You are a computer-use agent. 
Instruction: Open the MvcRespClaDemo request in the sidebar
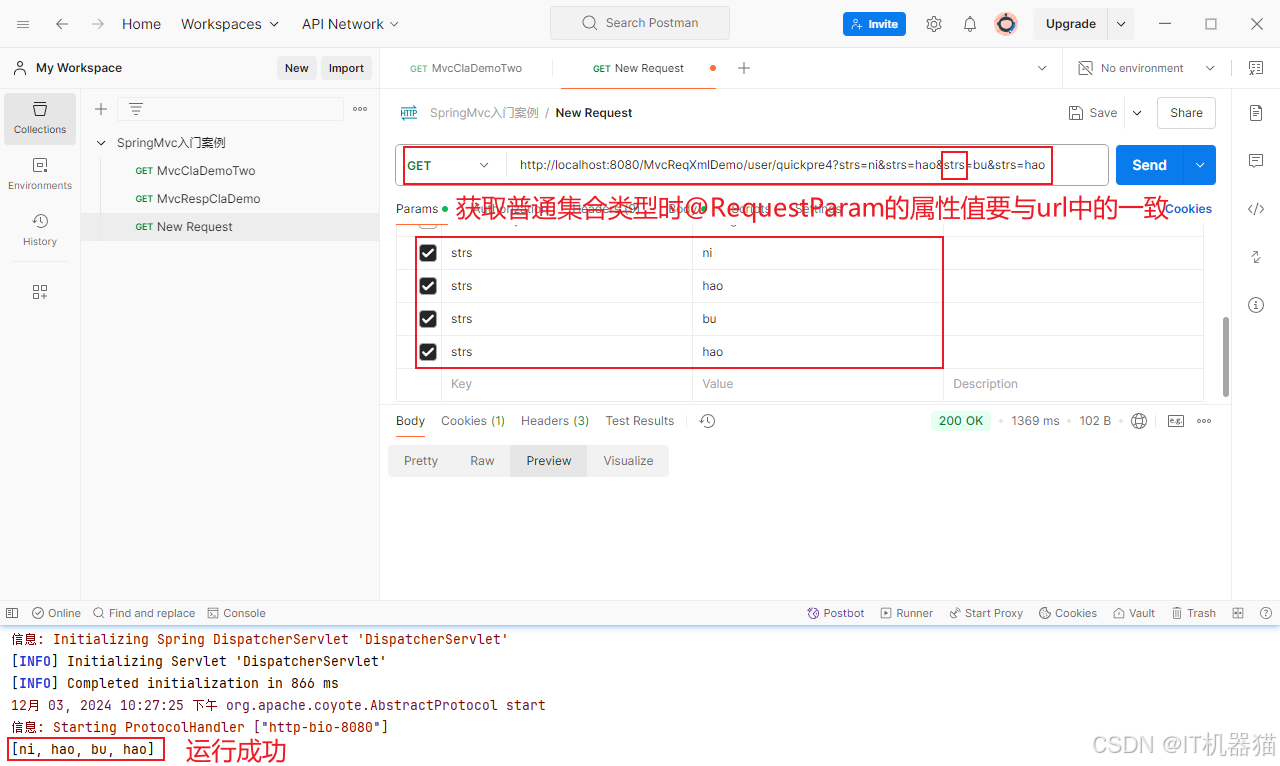pyautogui.click(x=208, y=199)
